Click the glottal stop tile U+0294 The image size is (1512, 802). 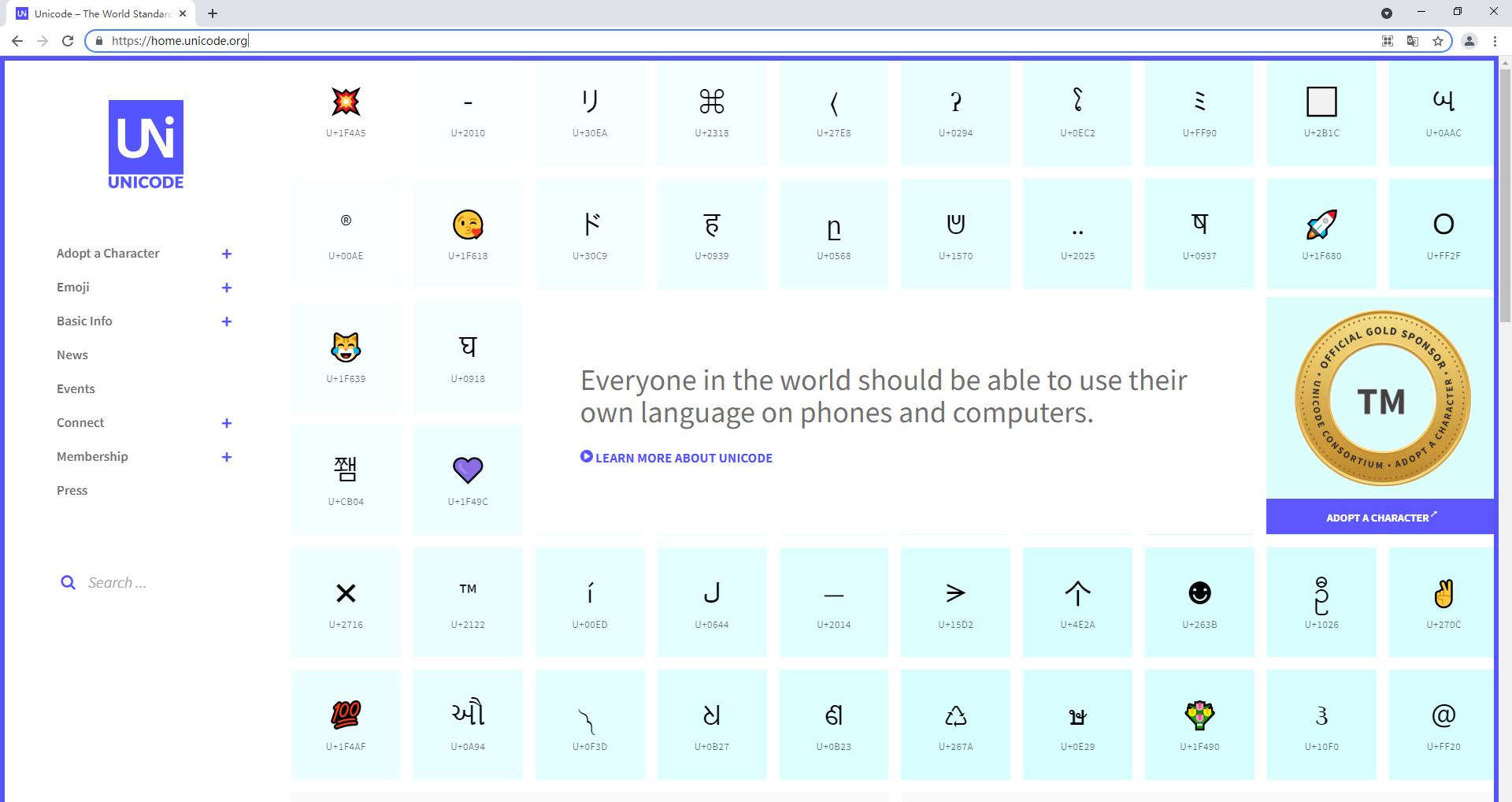955,112
